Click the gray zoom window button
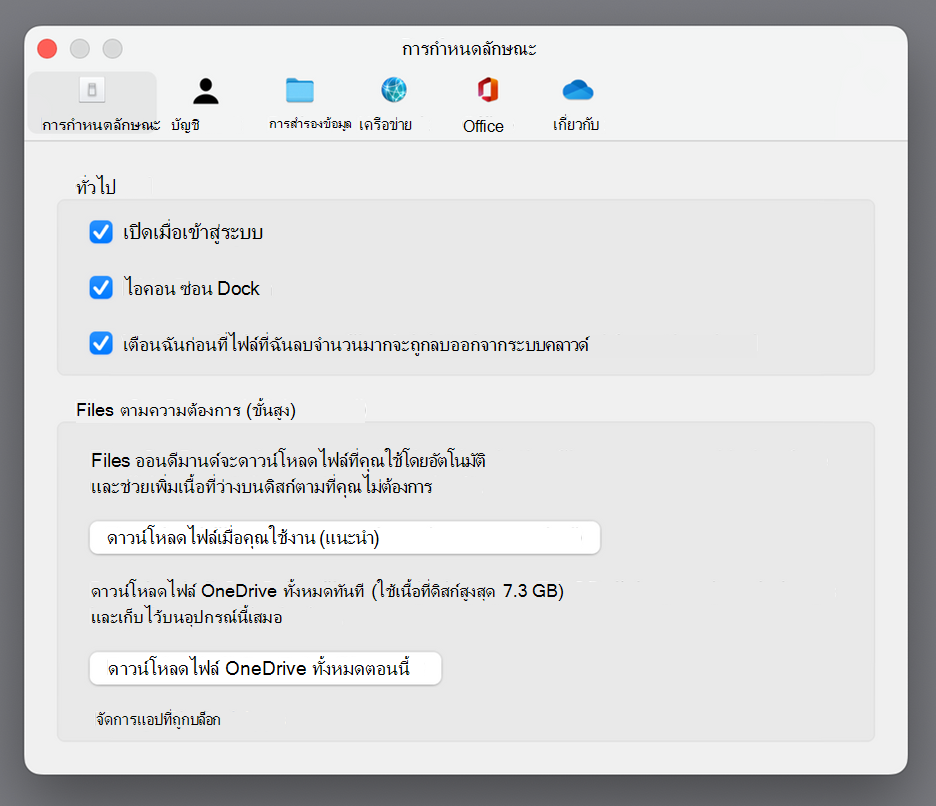936x806 pixels. click(x=112, y=48)
